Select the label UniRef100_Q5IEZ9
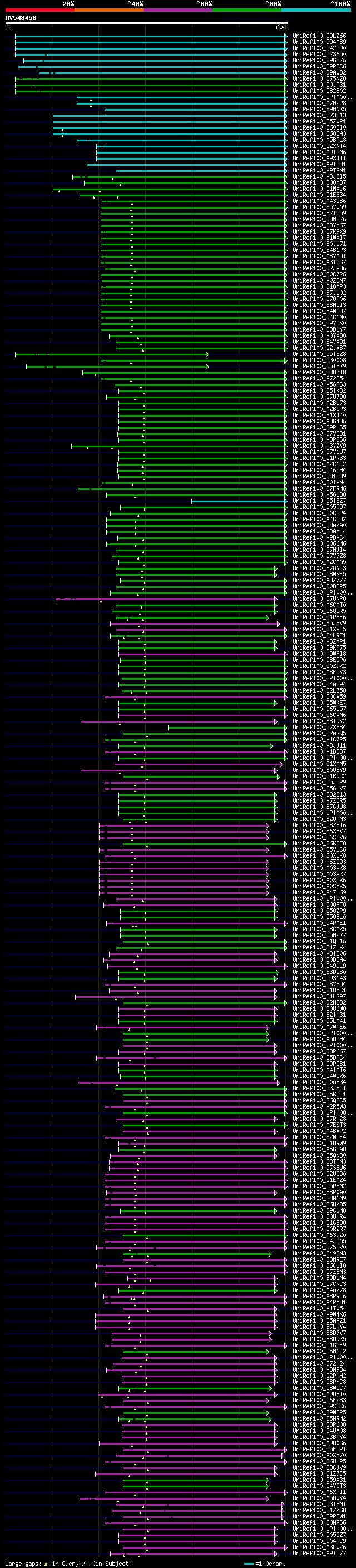Viewport: 356px width, 1568px height. click(319, 367)
